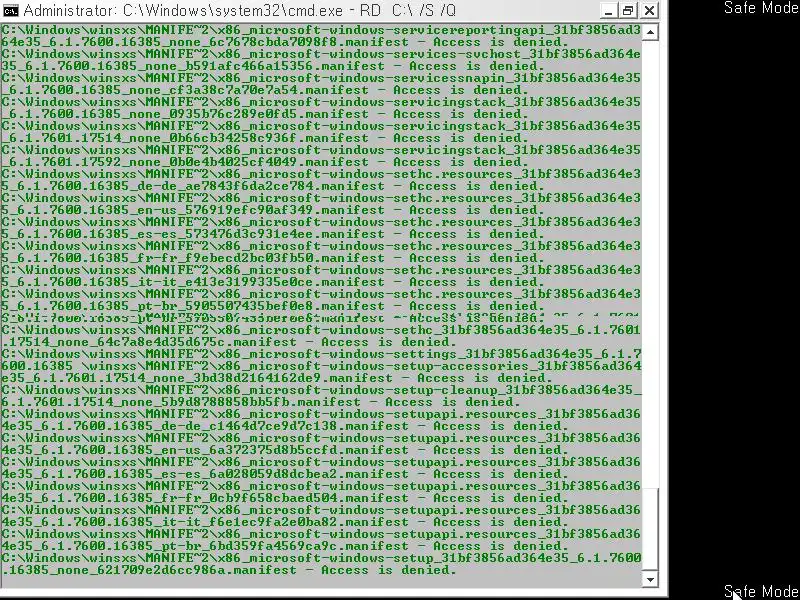
Task: Click the bottom Safe Mode label
Action: tap(761, 592)
